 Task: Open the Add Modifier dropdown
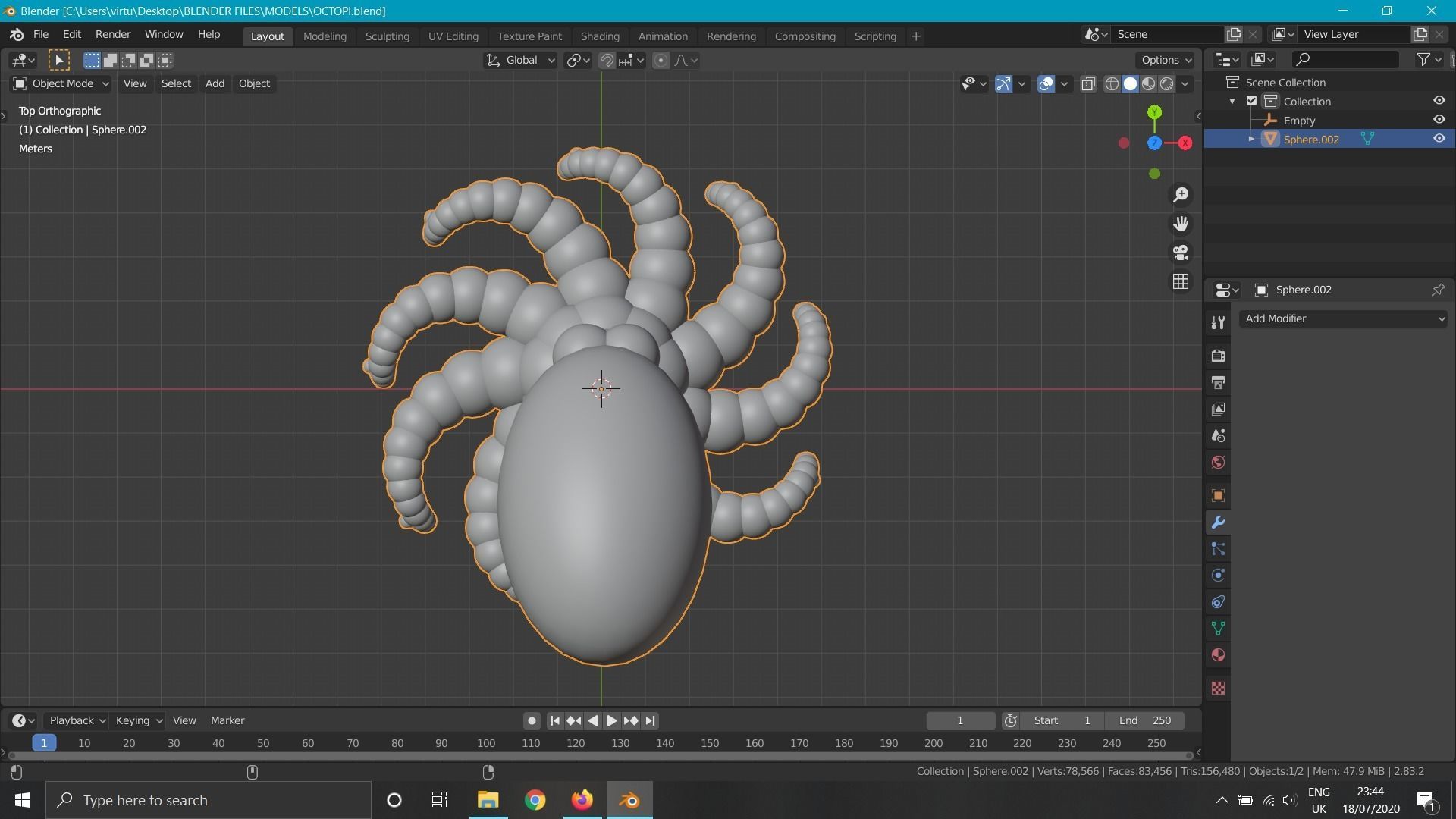tap(1343, 318)
